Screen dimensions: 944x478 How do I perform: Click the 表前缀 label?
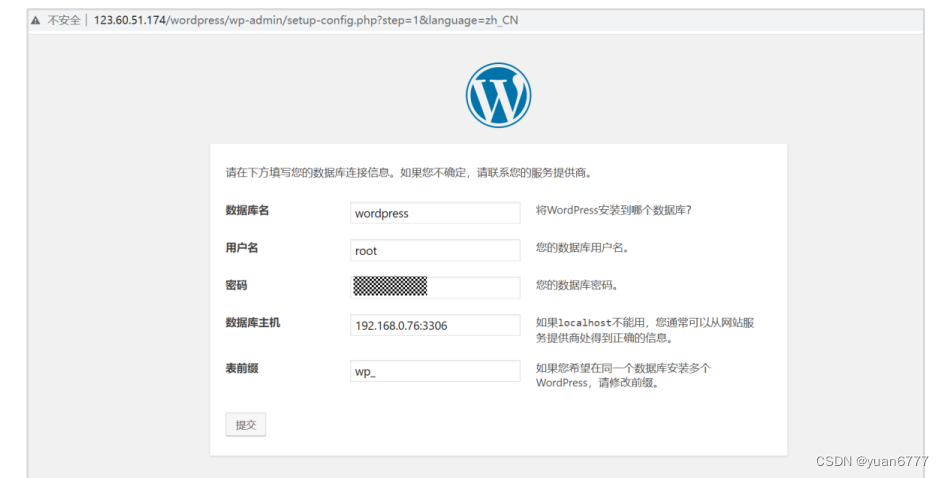coord(242,368)
